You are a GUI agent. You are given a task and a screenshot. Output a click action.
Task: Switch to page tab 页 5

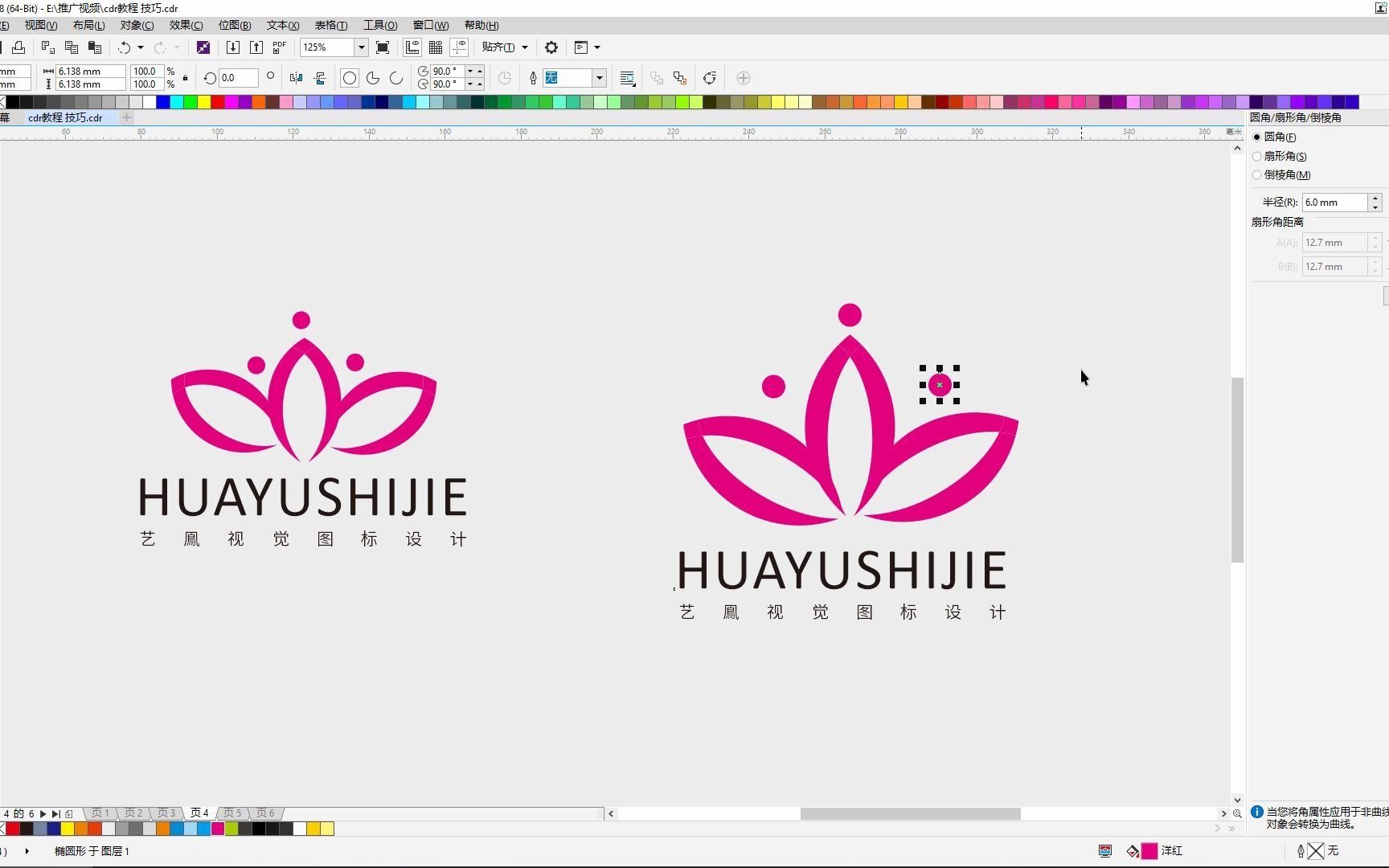click(x=232, y=813)
